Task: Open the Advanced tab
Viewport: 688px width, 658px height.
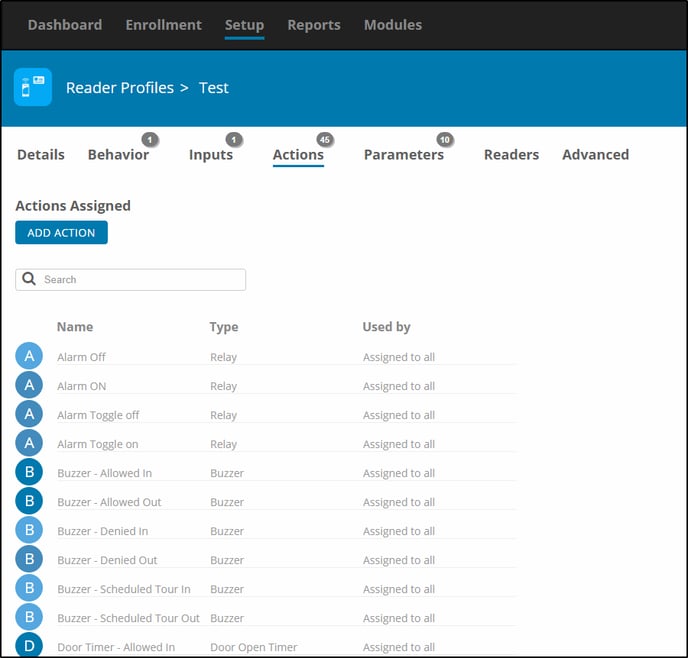Action: click(595, 155)
